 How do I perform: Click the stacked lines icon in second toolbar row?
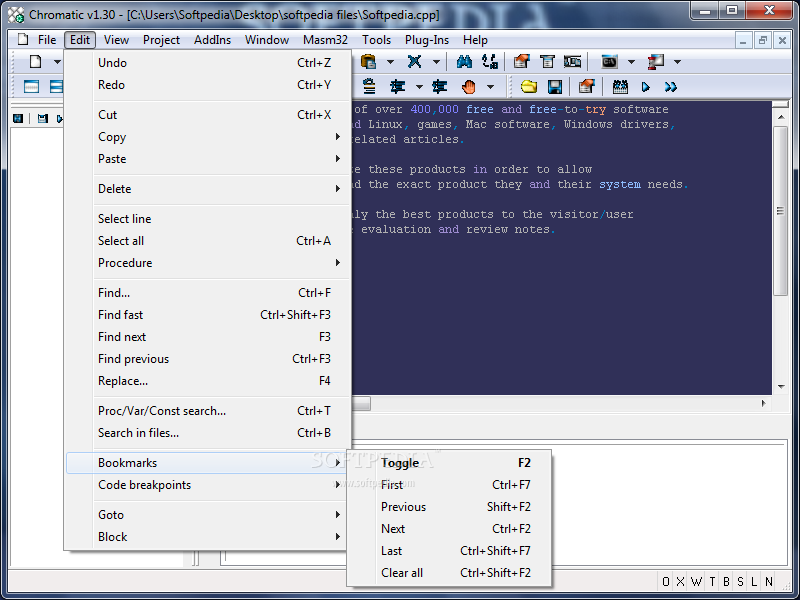tap(369, 87)
